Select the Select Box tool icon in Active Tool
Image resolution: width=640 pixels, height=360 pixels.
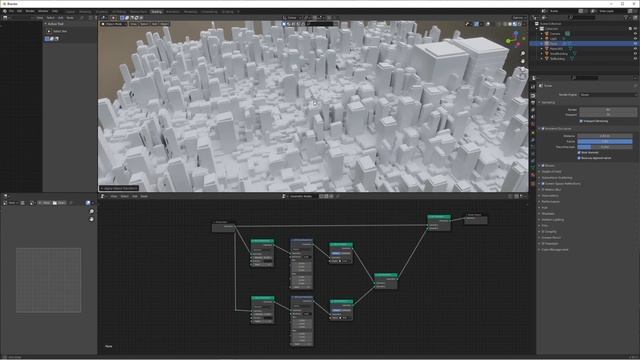(x=49, y=31)
